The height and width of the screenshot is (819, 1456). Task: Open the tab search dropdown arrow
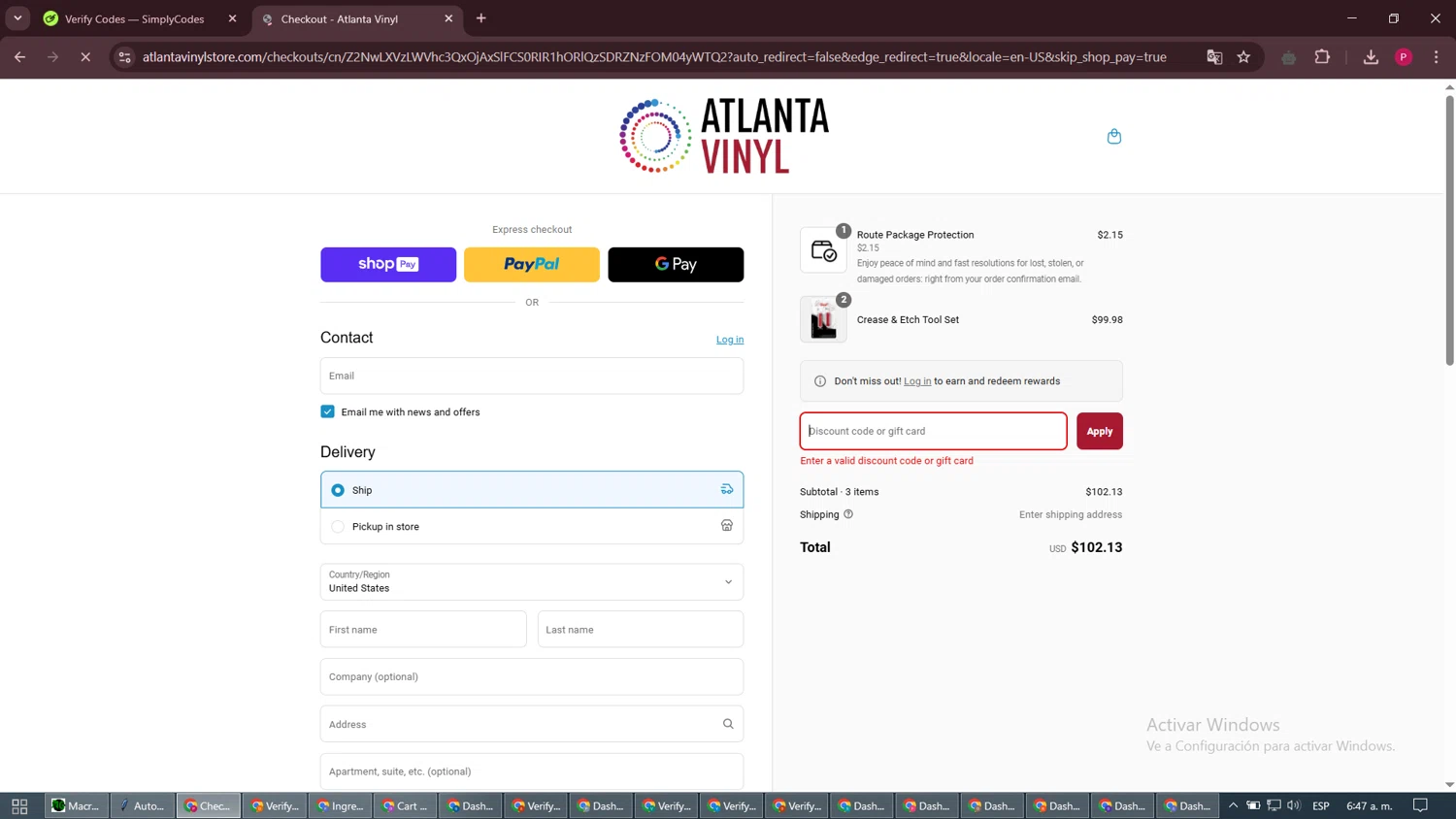coord(17,18)
